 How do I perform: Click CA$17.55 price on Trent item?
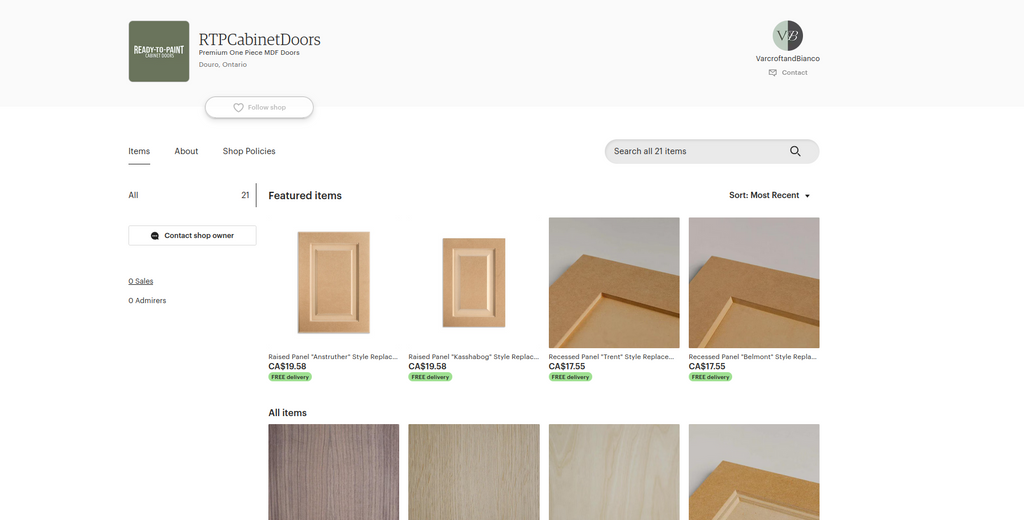tap(567, 366)
